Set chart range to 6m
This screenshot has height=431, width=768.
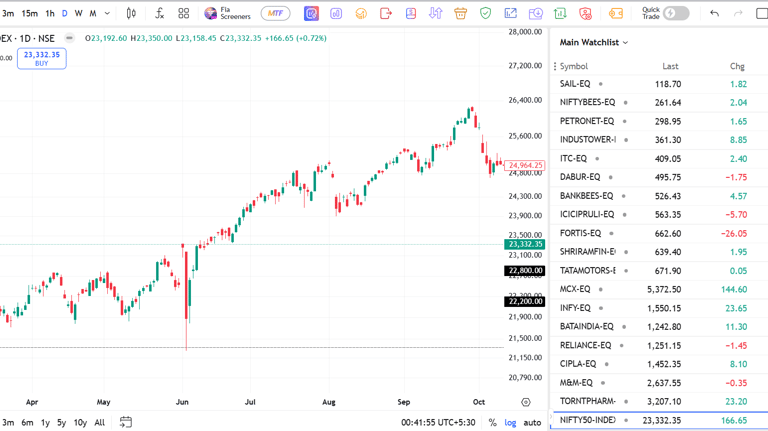(27, 422)
